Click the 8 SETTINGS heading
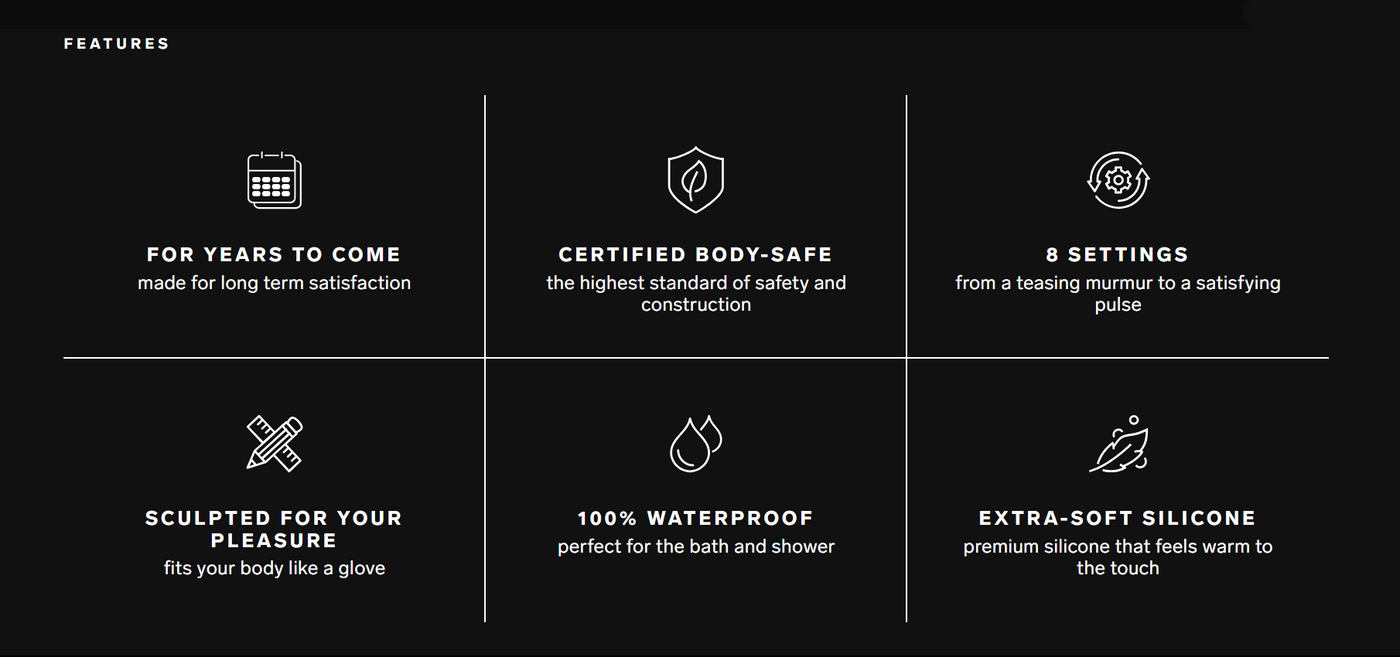 click(x=1118, y=255)
